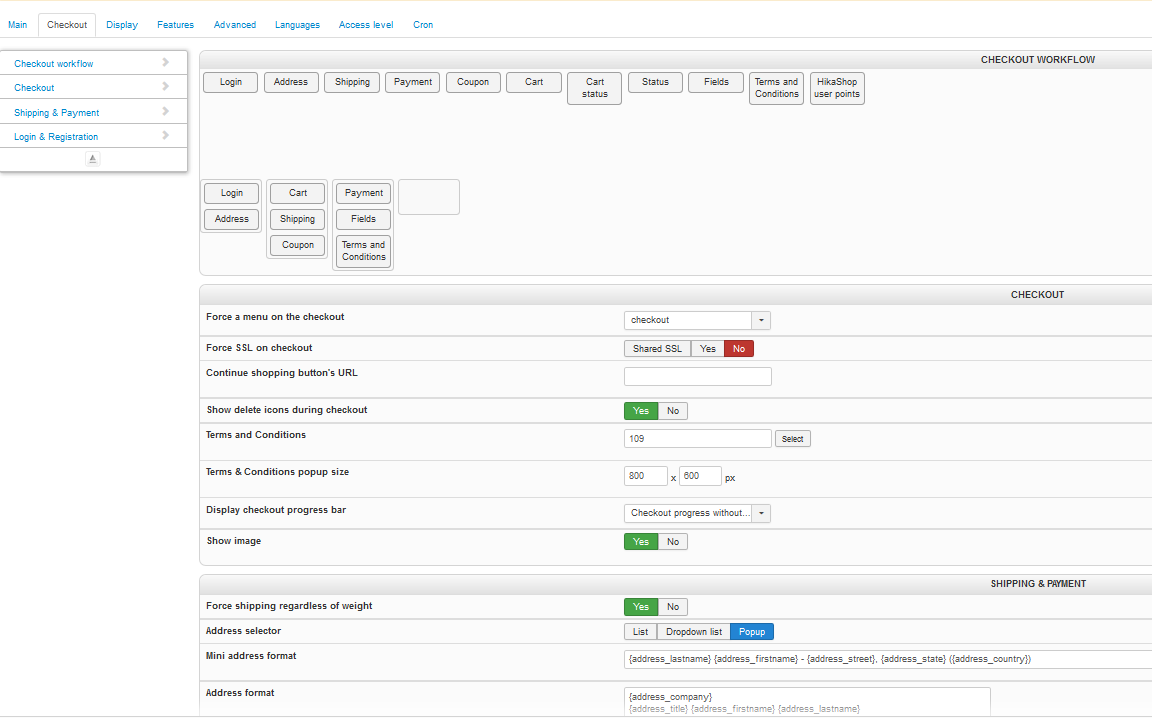This screenshot has height=718, width=1152.
Task: Click the popup width field showing 800
Action: (645, 476)
